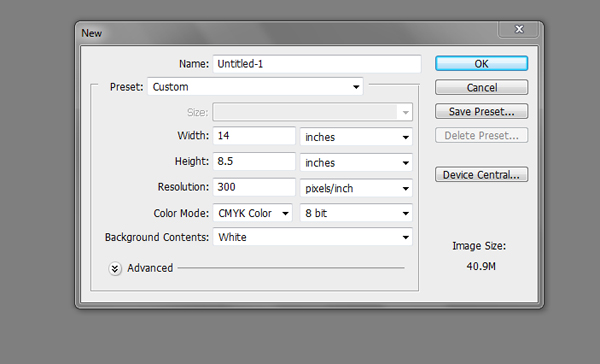
Task: Open the Save Preset dialog
Action: tap(481, 111)
